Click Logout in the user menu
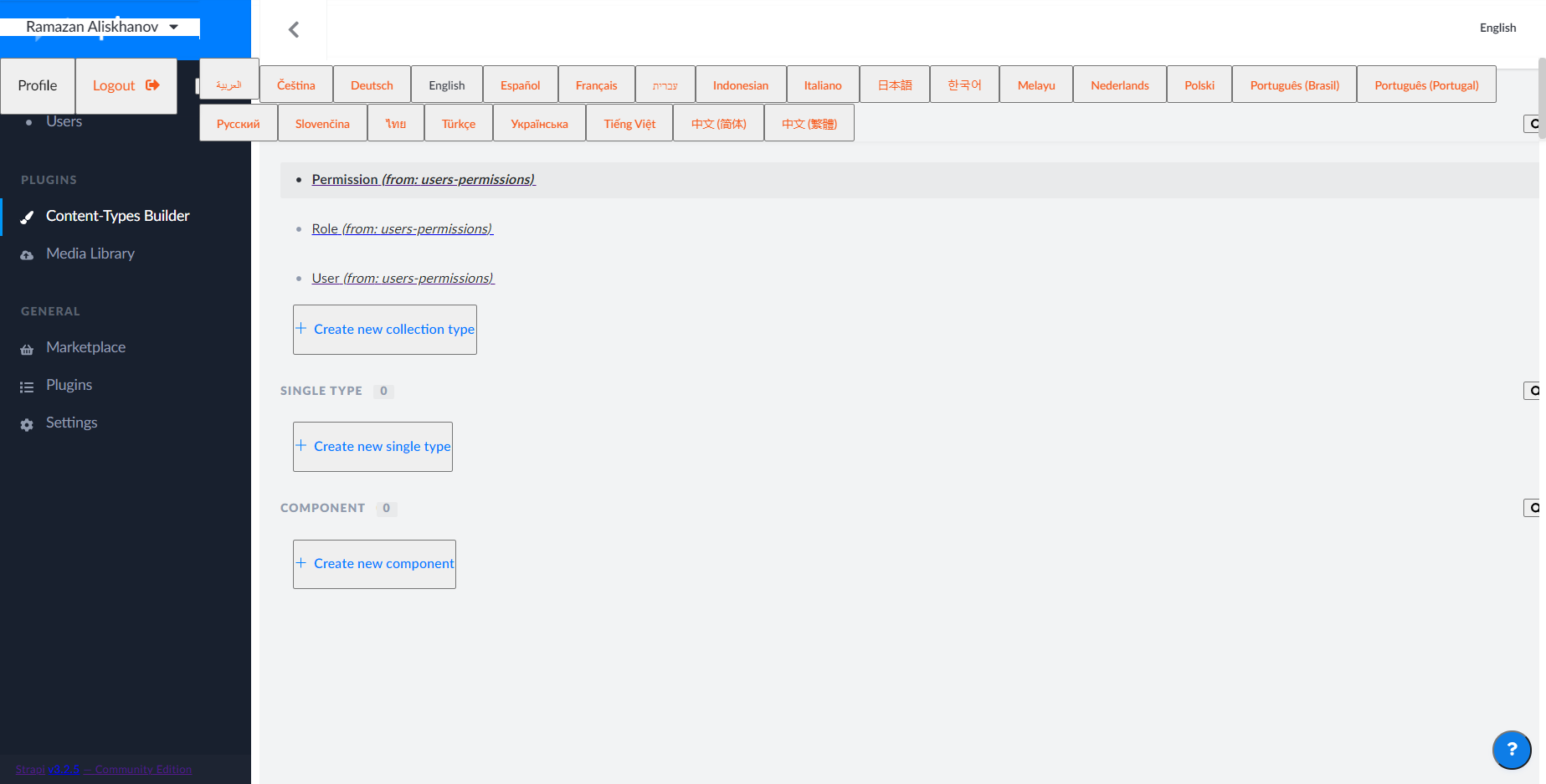Screen dimensions: 1546x784 [x=126, y=85]
